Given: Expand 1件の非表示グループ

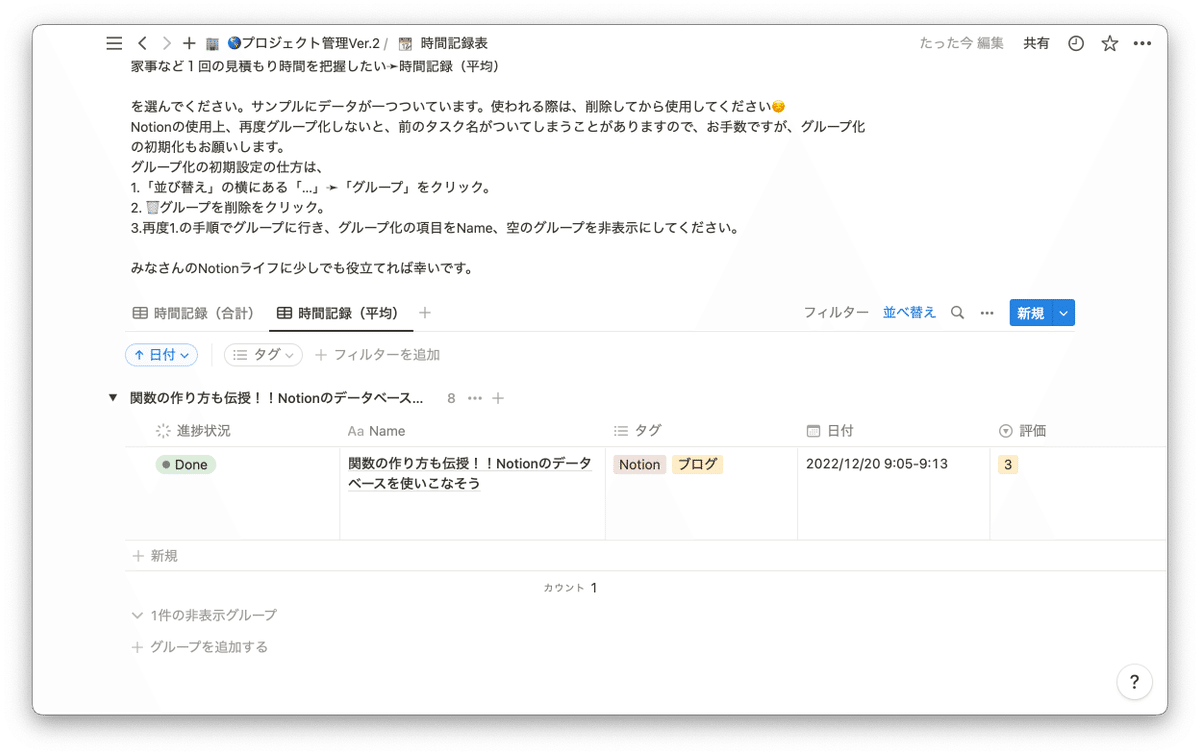Looking at the screenshot, I should 204,615.
